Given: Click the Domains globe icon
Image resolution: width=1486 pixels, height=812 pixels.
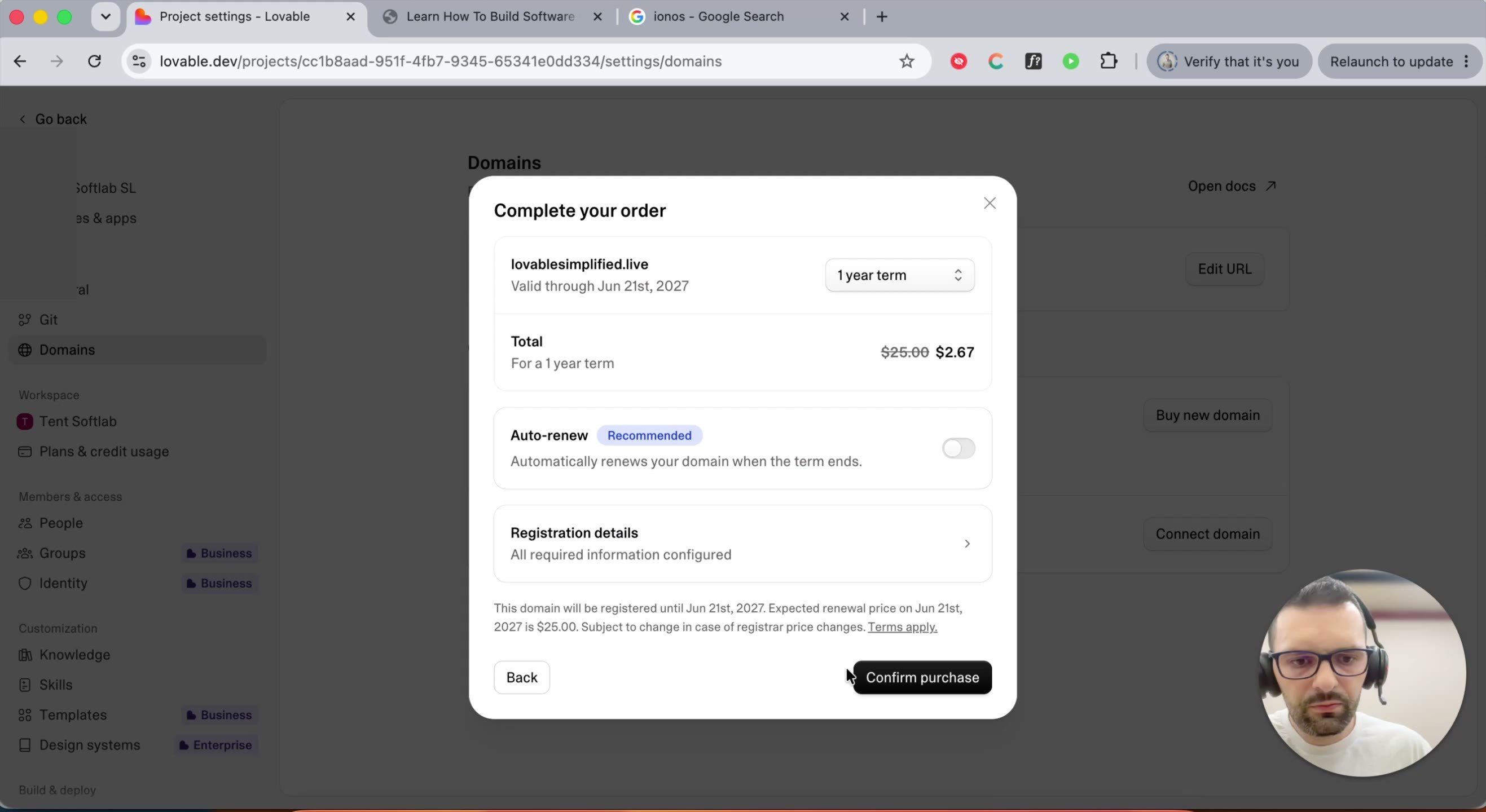Looking at the screenshot, I should (25, 350).
